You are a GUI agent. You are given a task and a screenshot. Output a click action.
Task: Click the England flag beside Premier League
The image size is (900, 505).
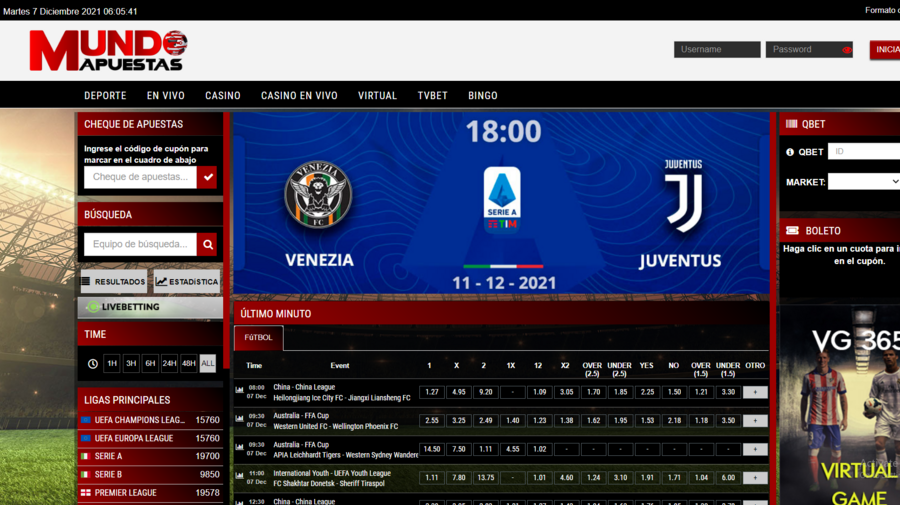point(86,493)
